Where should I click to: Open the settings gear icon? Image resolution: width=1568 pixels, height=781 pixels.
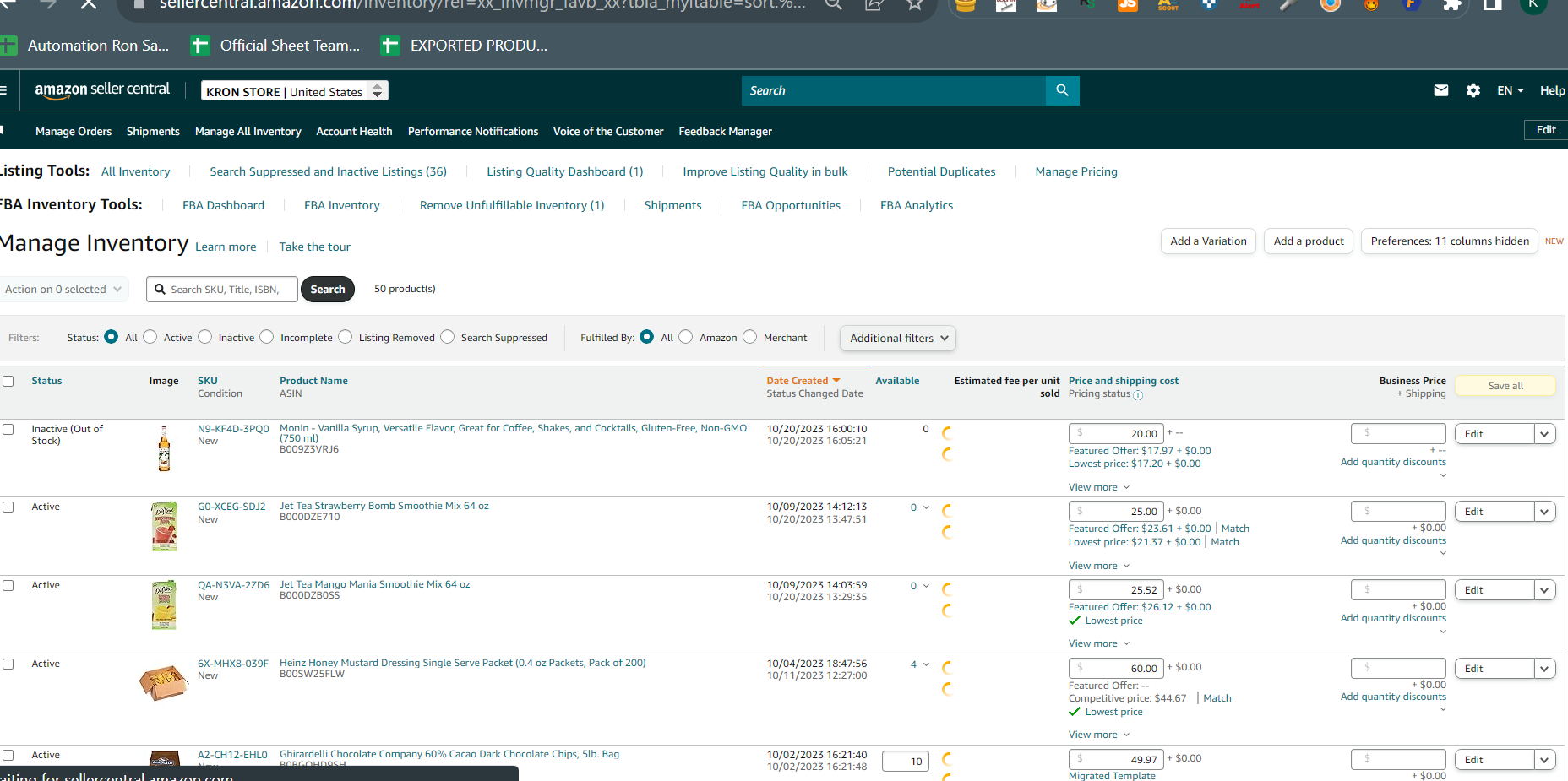[1473, 90]
